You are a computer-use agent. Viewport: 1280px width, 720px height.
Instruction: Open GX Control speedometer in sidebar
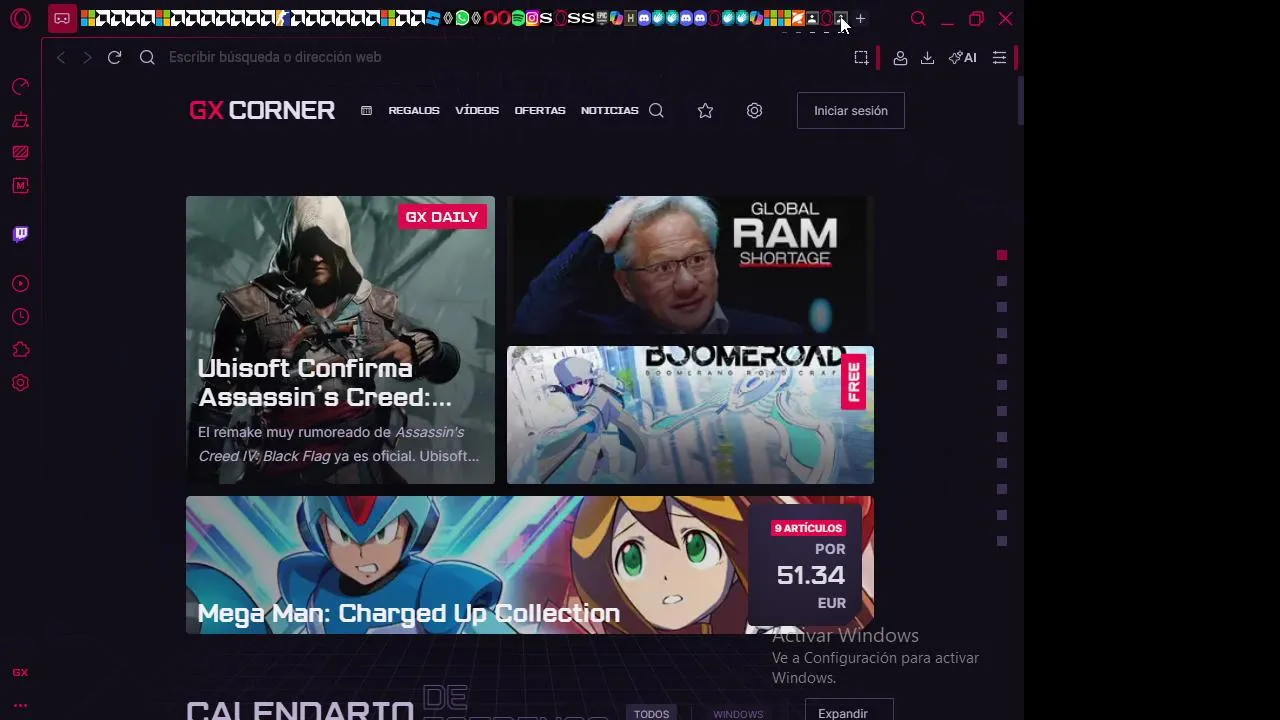(20, 87)
